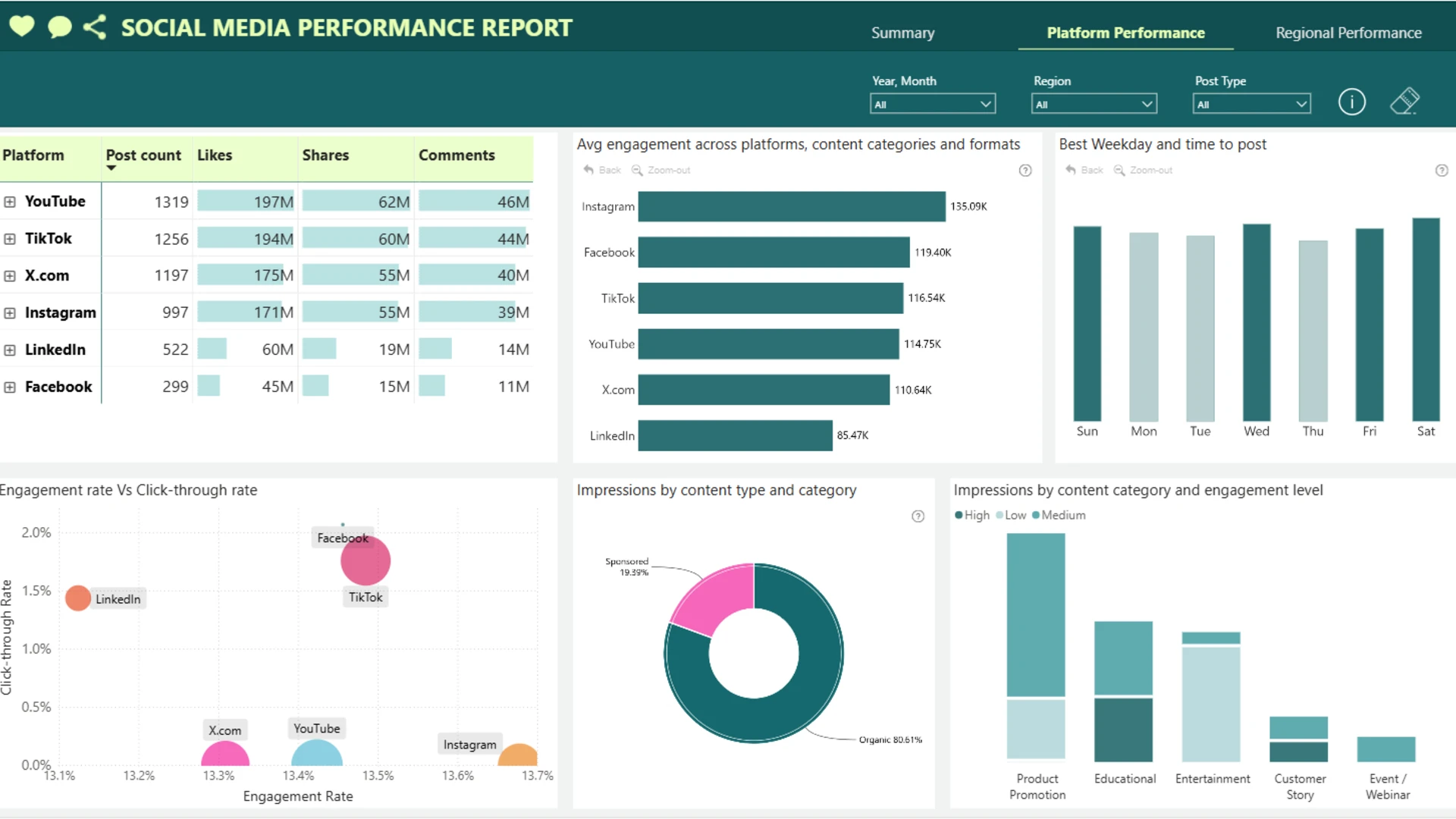Click Zoom-out on Avg engagement chart
The image size is (1456, 819).
[661, 171]
